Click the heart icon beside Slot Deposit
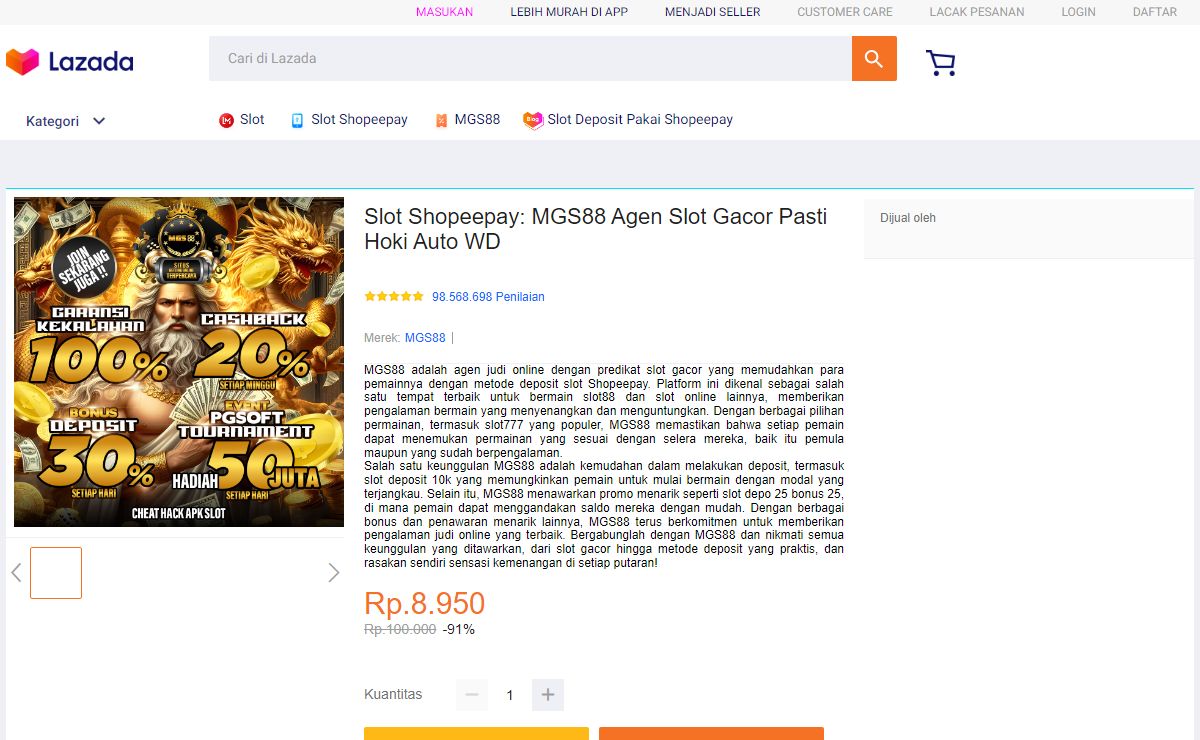The height and width of the screenshot is (740, 1200). pyautogui.click(x=533, y=120)
